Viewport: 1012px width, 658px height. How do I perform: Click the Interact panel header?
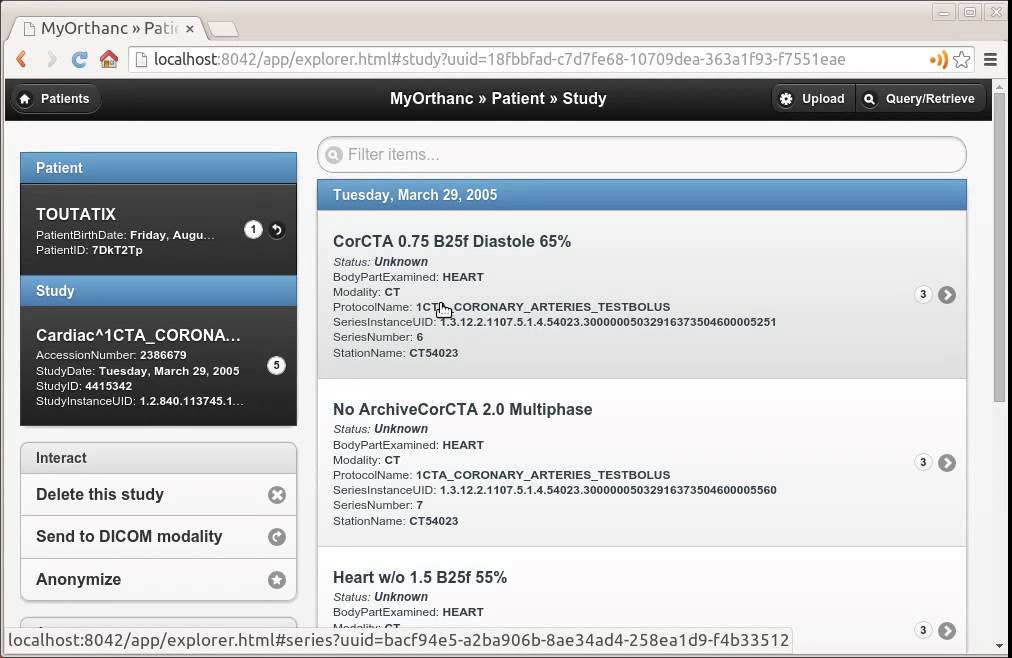159,458
